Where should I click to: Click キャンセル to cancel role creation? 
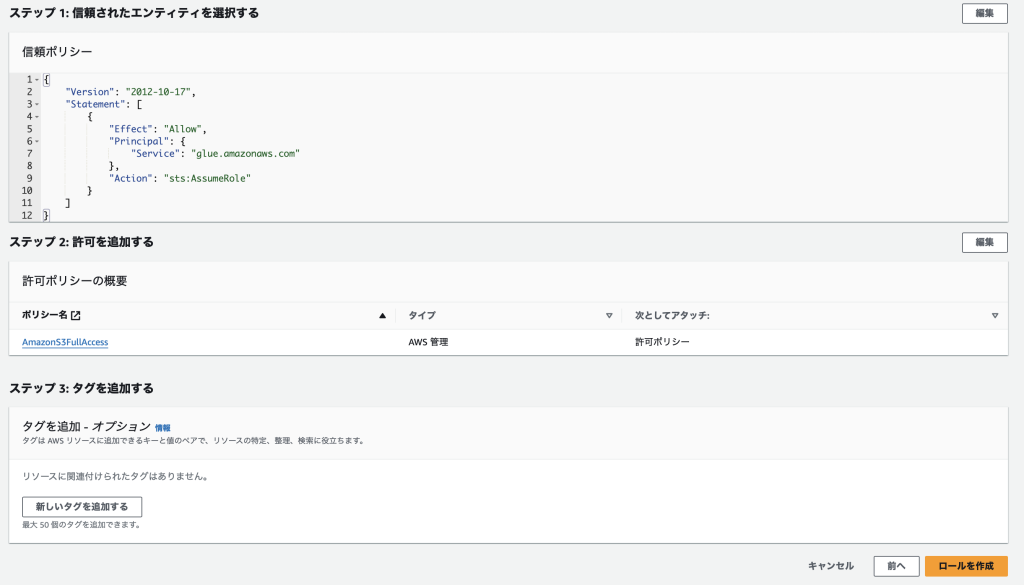pos(830,566)
